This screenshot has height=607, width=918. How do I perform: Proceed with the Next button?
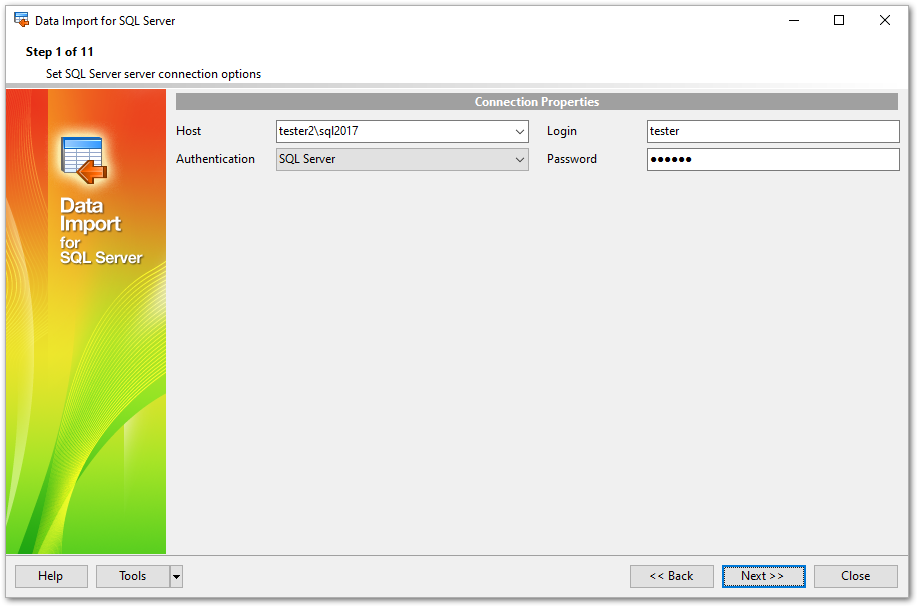pos(763,577)
